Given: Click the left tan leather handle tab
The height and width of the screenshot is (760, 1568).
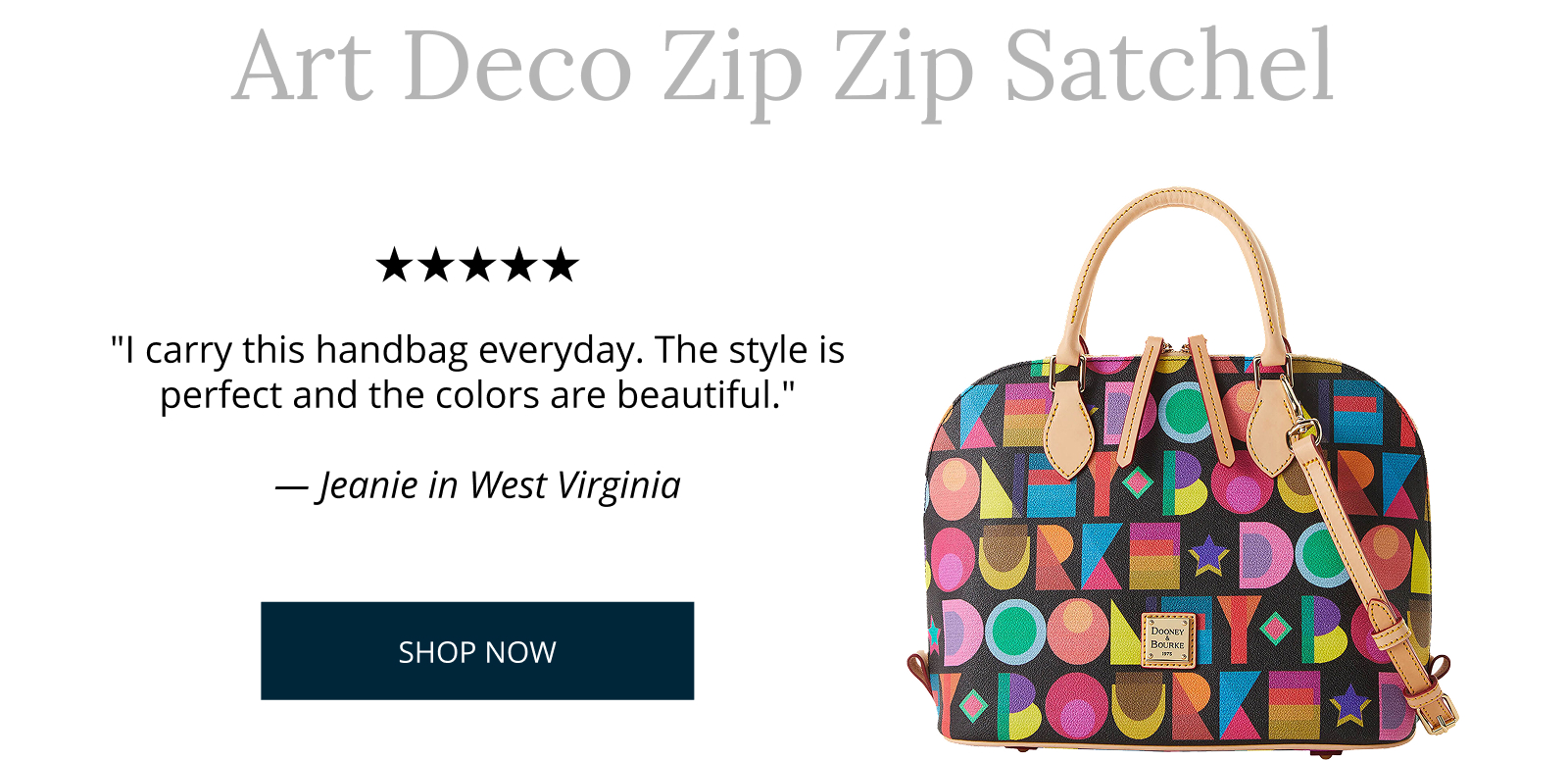Looking at the screenshot, I should coord(1070,430).
